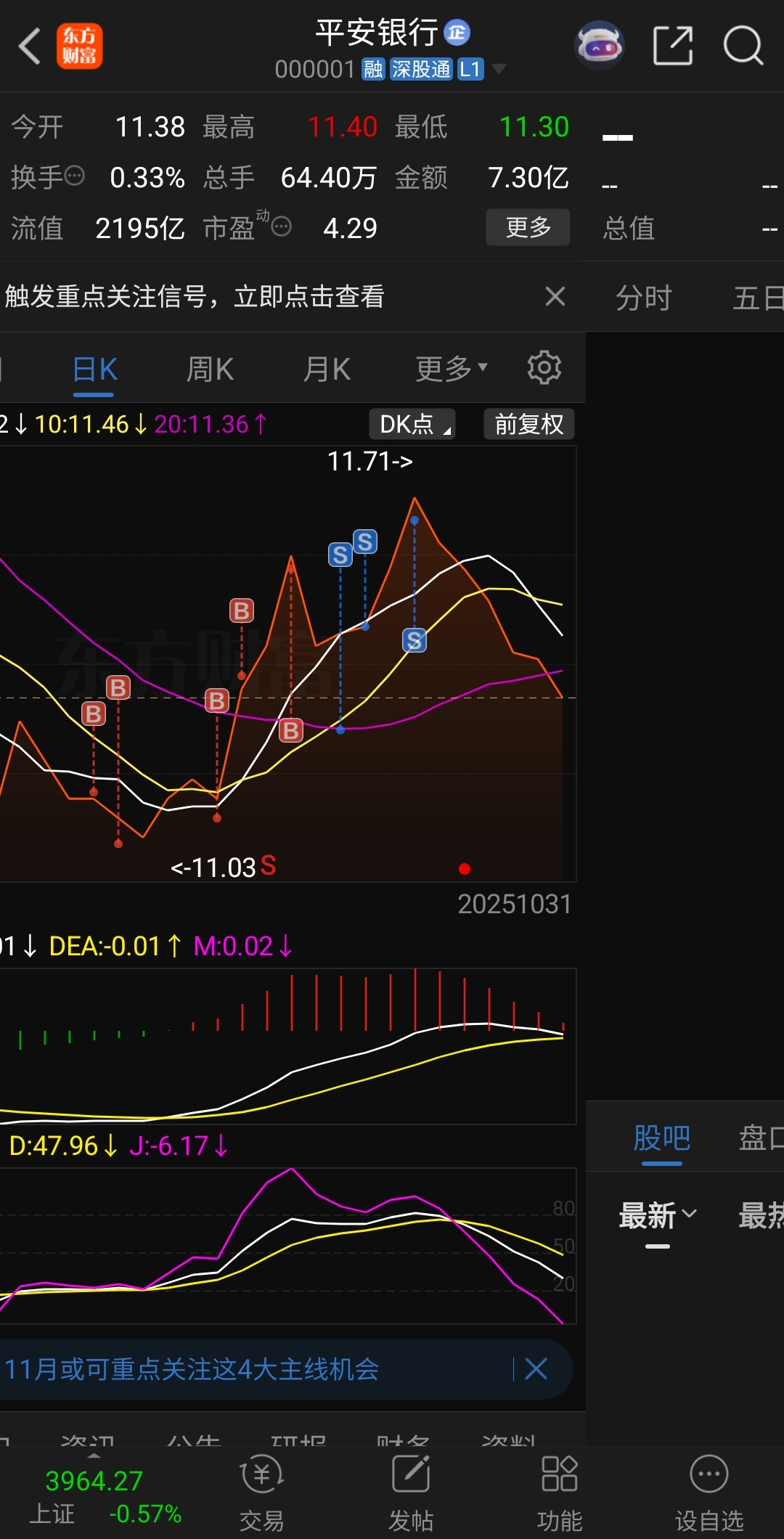Image resolution: width=784 pixels, height=1539 pixels.
Task: Open the 11月或可重点关注这4大主线机会 link
Action: (192, 1369)
